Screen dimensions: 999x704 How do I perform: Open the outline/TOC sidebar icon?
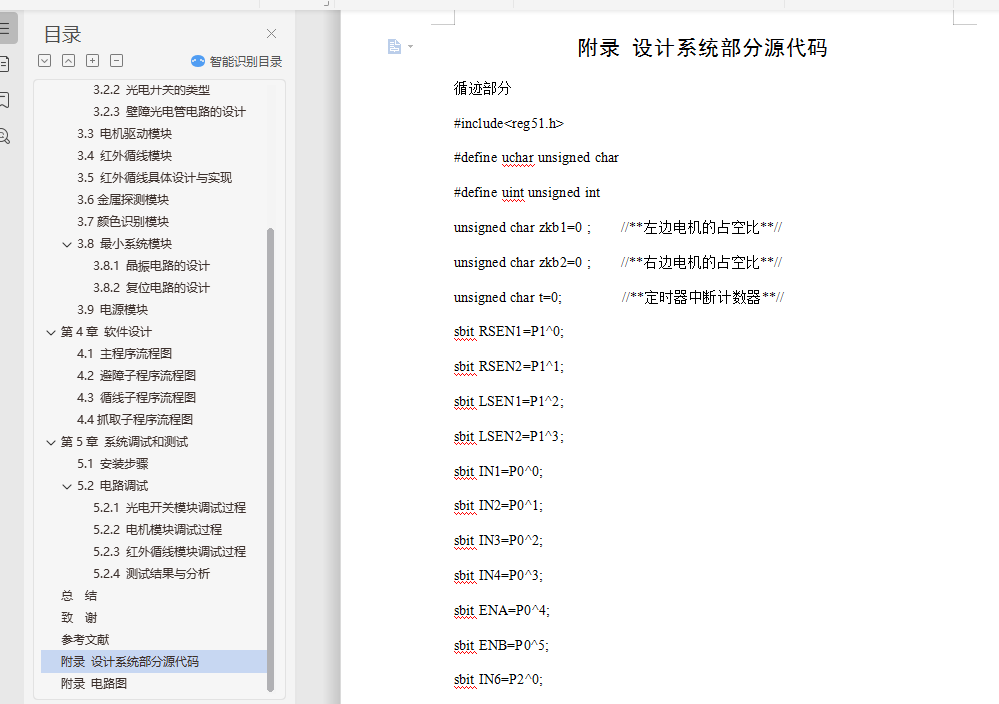[5, 28]
